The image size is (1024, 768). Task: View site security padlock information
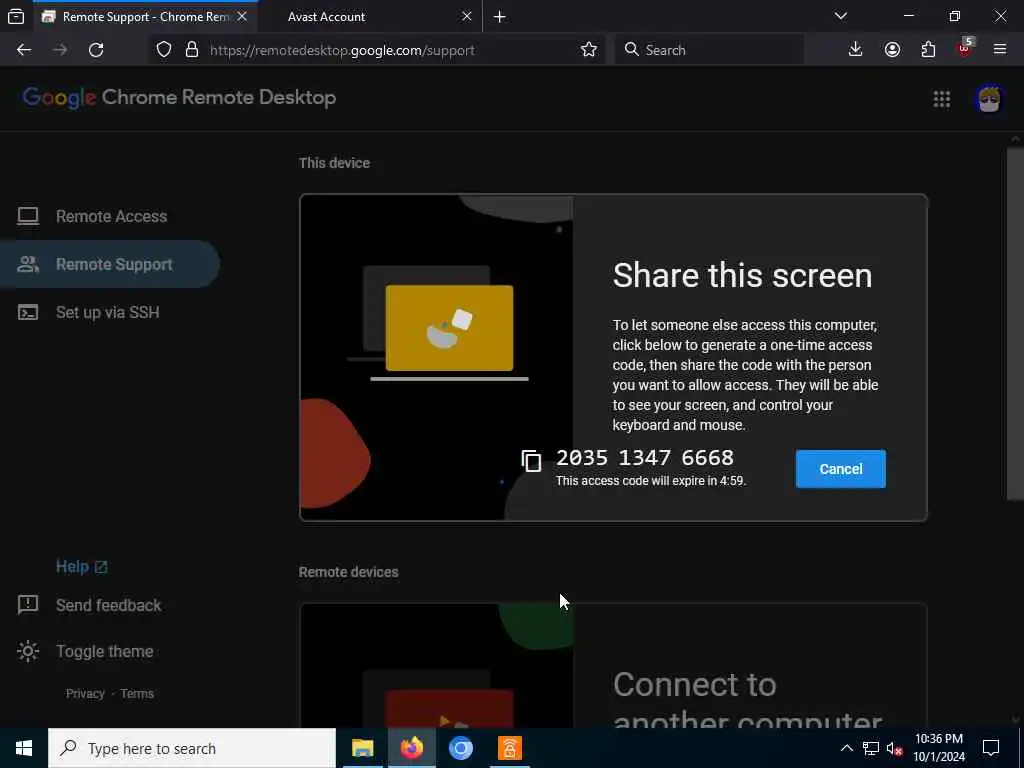pyautogui.click(x=191, y=50)
